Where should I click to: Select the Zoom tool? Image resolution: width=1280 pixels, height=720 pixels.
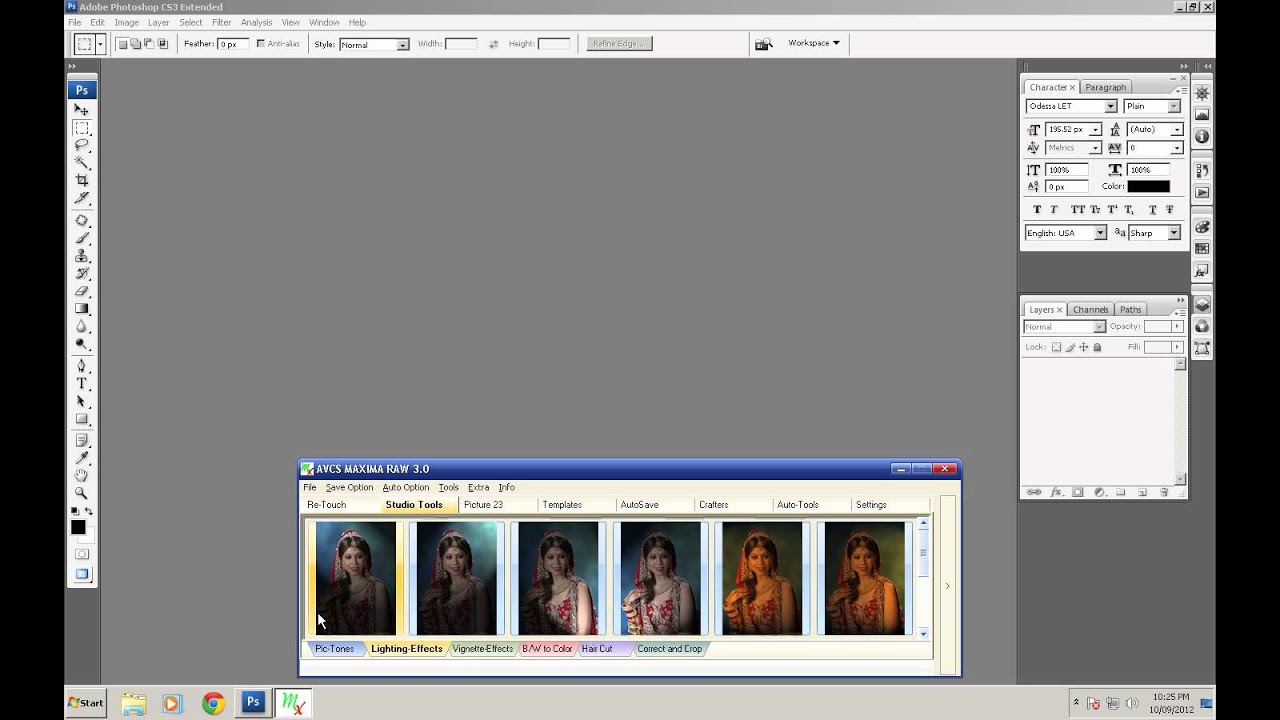82,493
